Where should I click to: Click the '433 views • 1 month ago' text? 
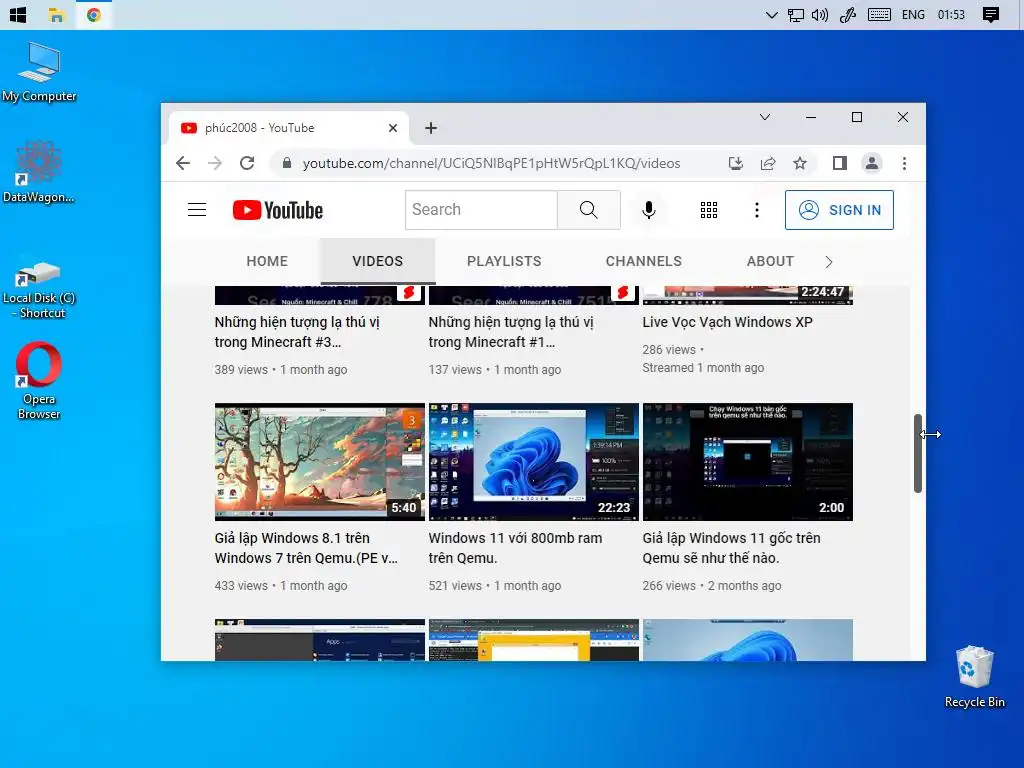click(281, 586)
